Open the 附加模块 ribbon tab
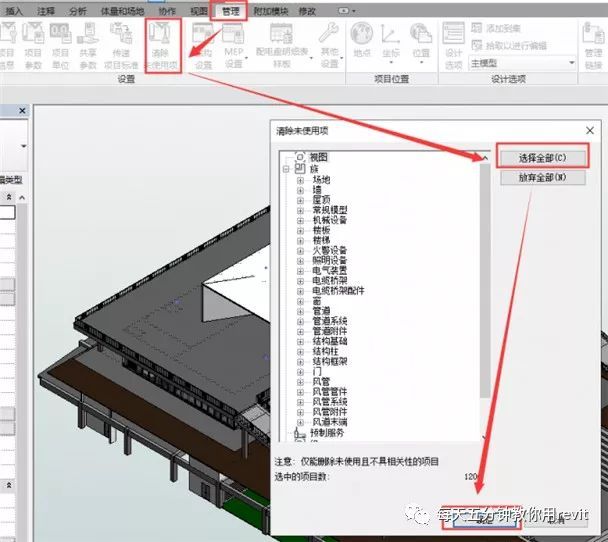 pos(273,11)
